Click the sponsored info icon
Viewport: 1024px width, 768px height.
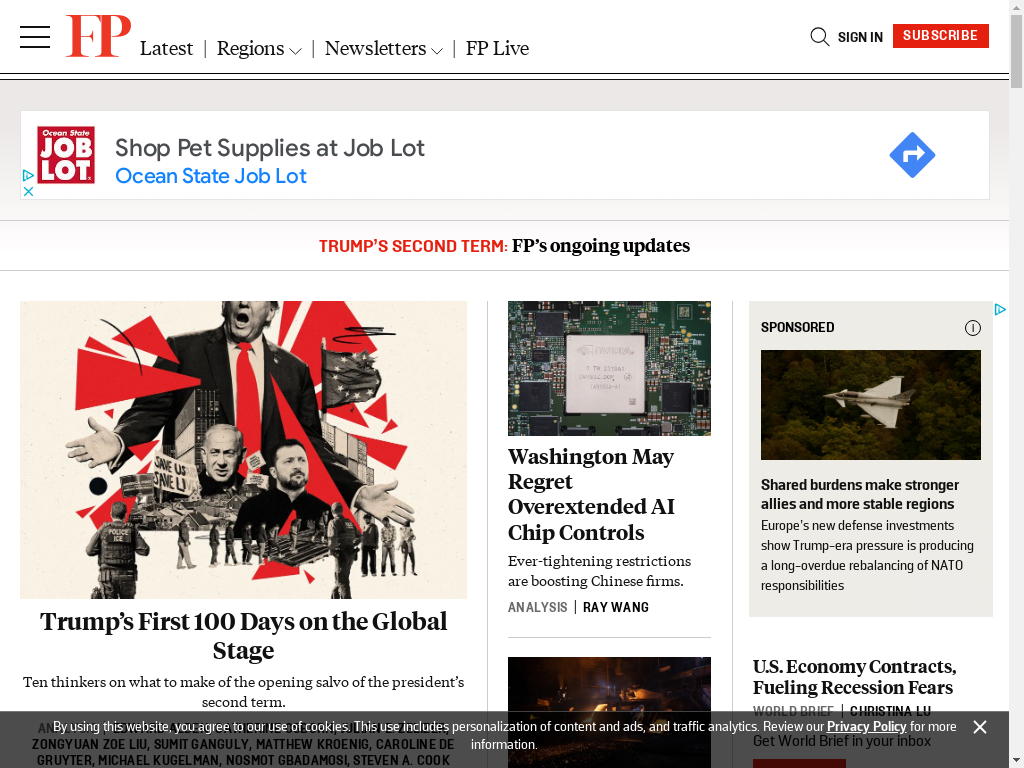tap(972, 328)
